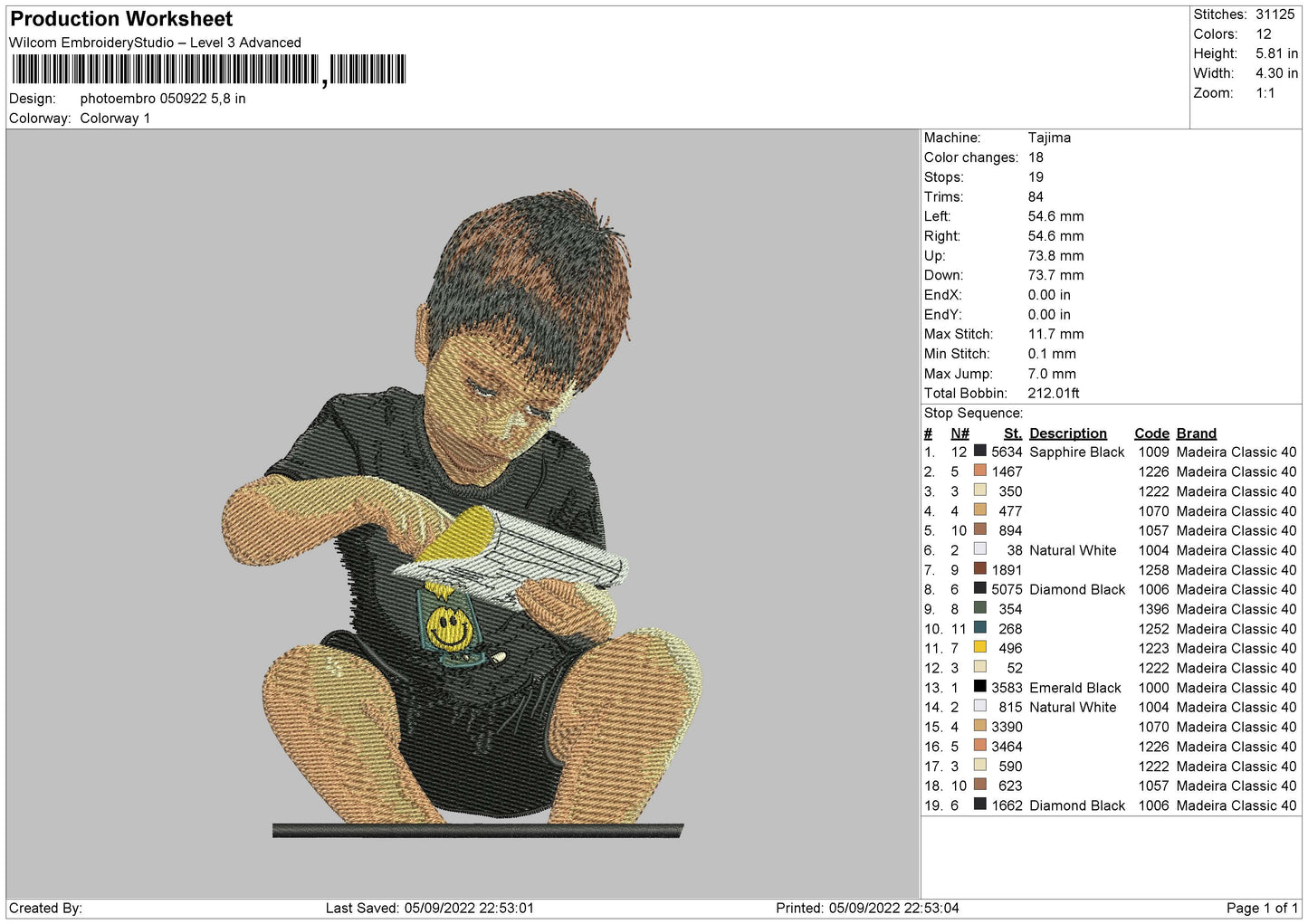Select design name photoembro 050922 5,8 in
The width and height of the screenshot is (1308, 924).
(x=163, y=99)
